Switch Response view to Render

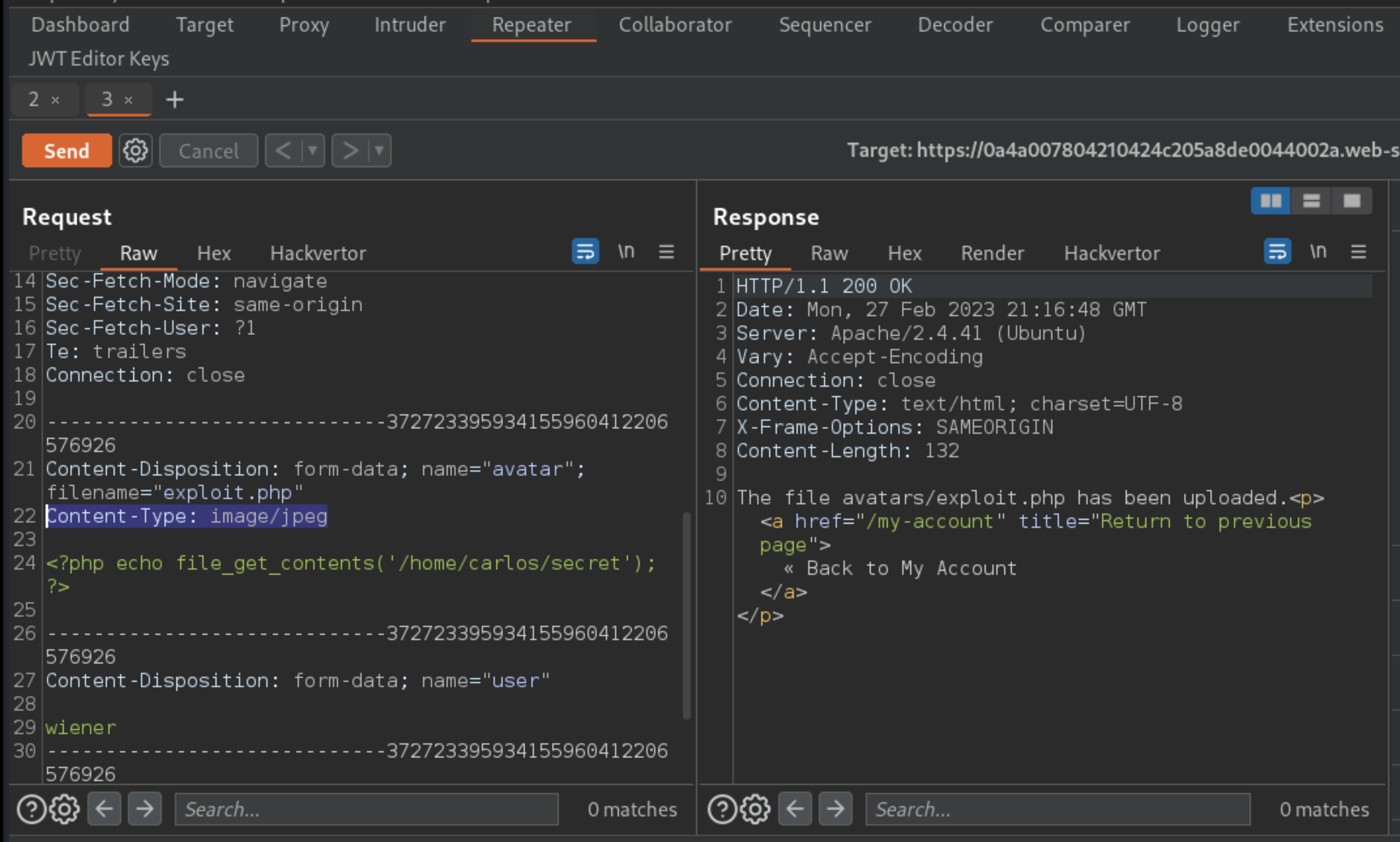(992, 253)
